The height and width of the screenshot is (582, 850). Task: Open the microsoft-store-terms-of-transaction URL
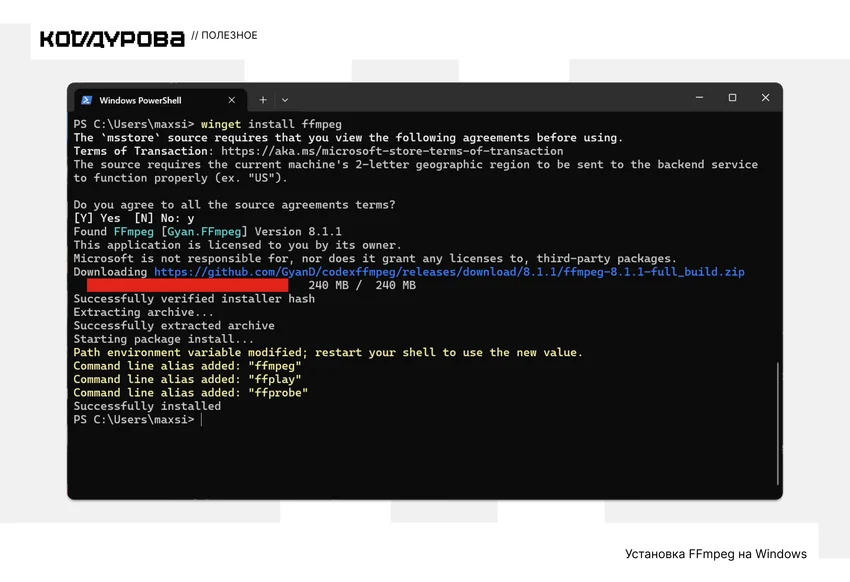[392, 151]
